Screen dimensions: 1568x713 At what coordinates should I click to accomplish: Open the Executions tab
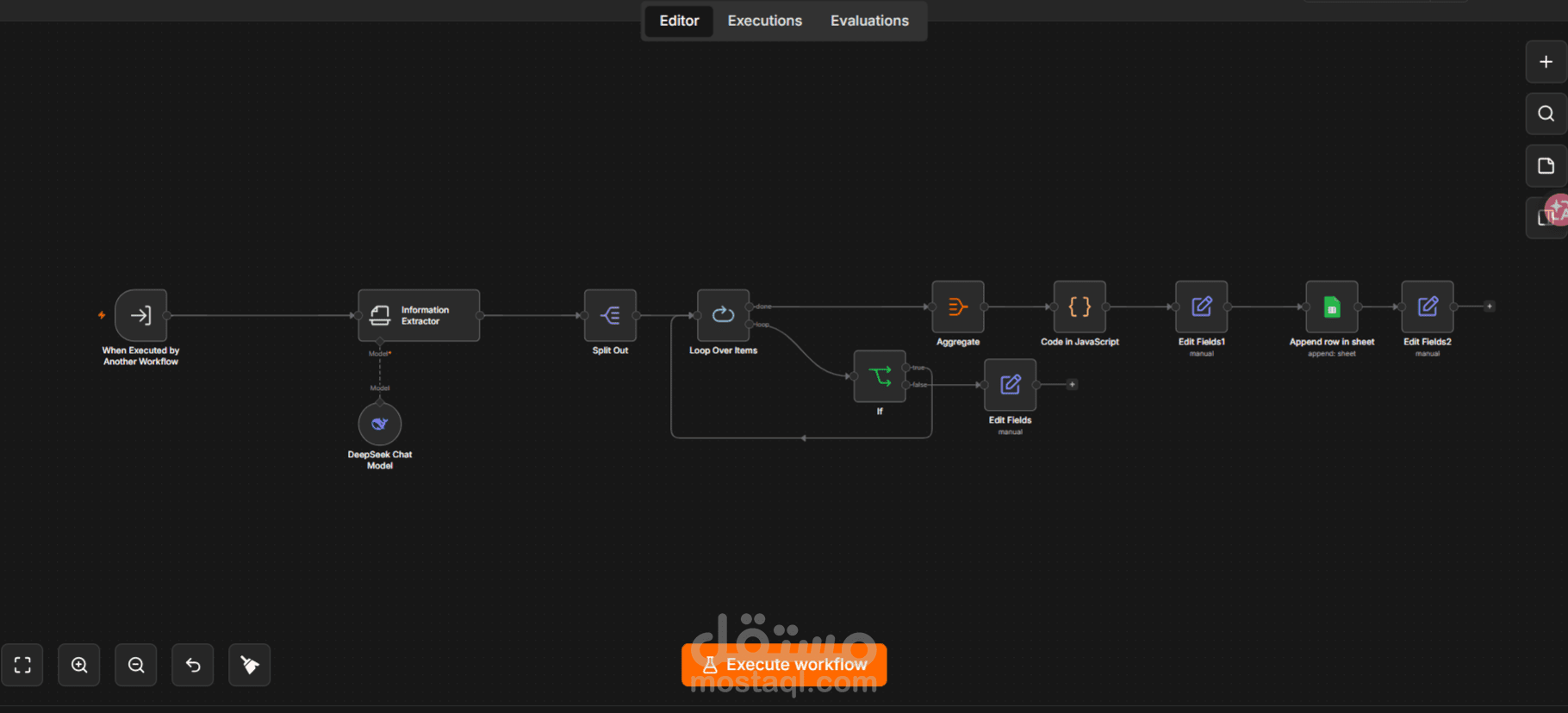[765, 21]
